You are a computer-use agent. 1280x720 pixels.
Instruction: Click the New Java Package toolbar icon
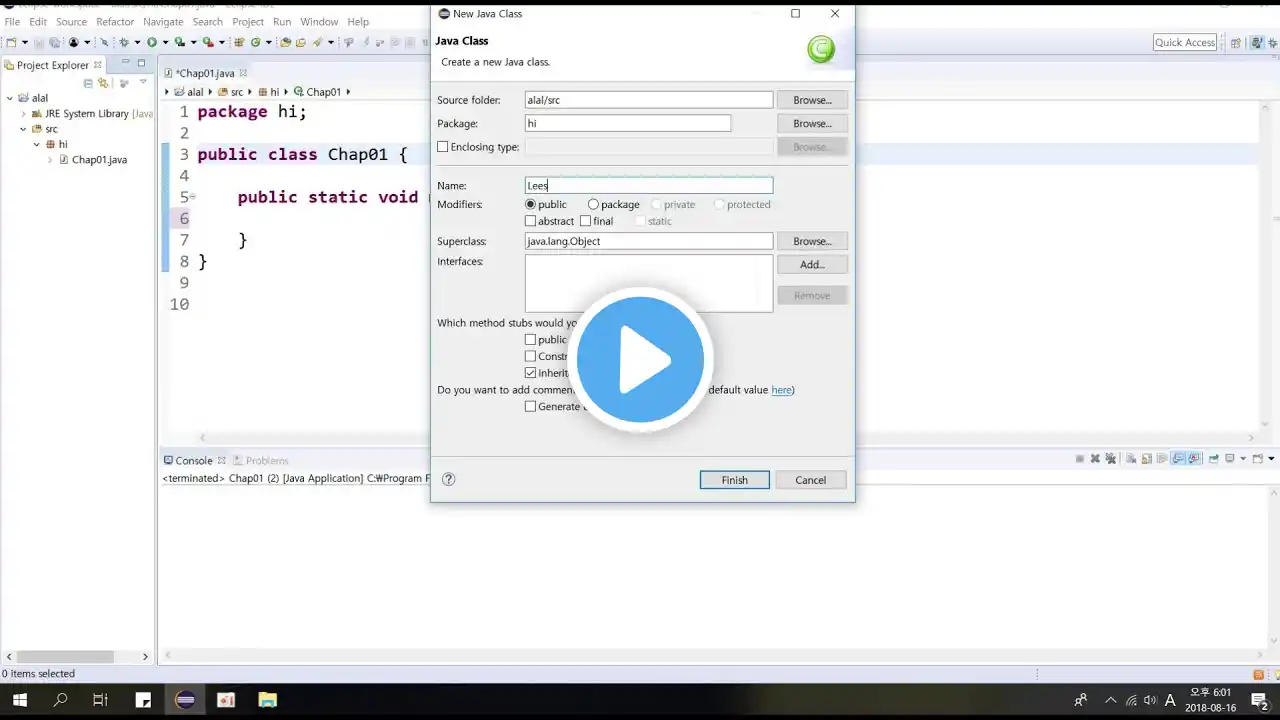tap(238, 43)
